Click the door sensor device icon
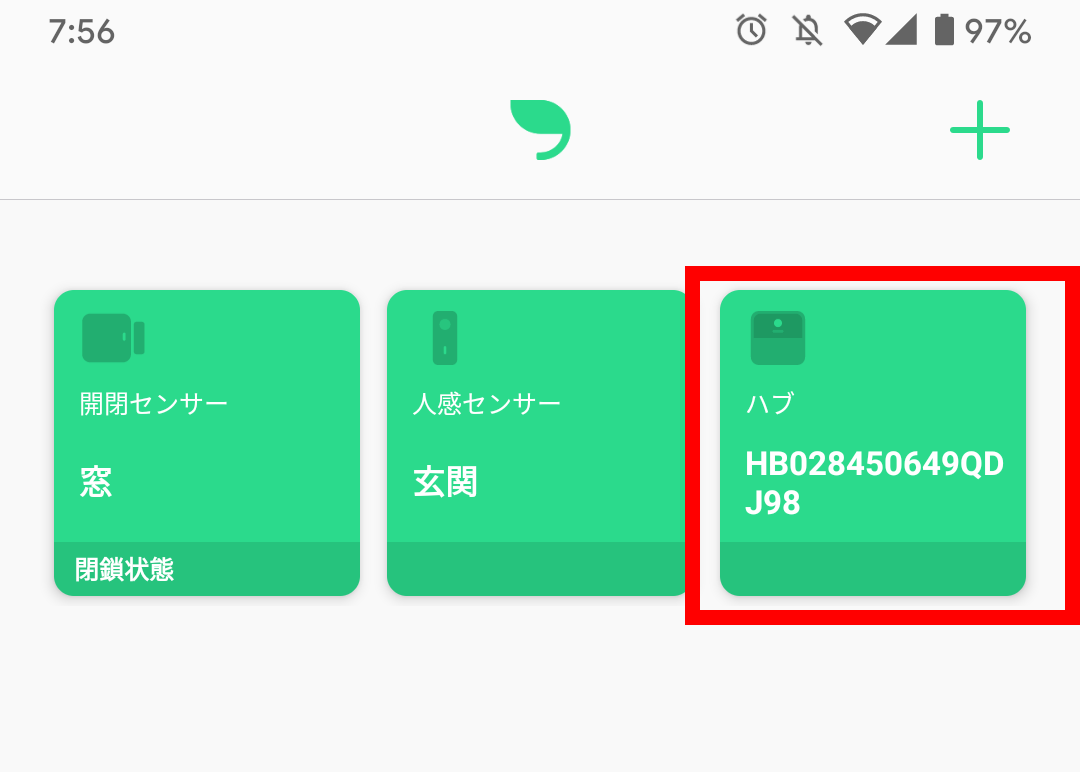This screenshot has height=772, width=1080. click(113, 337)
